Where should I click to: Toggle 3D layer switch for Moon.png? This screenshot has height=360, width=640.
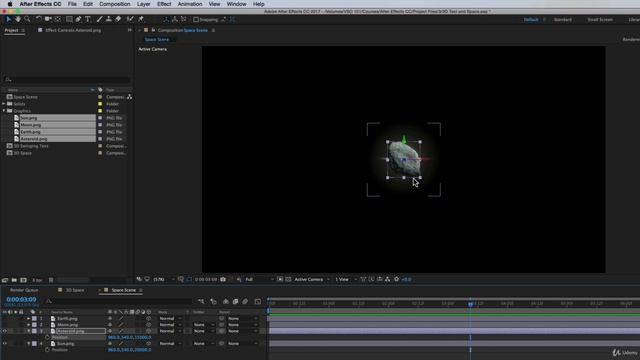pos(149,325)
